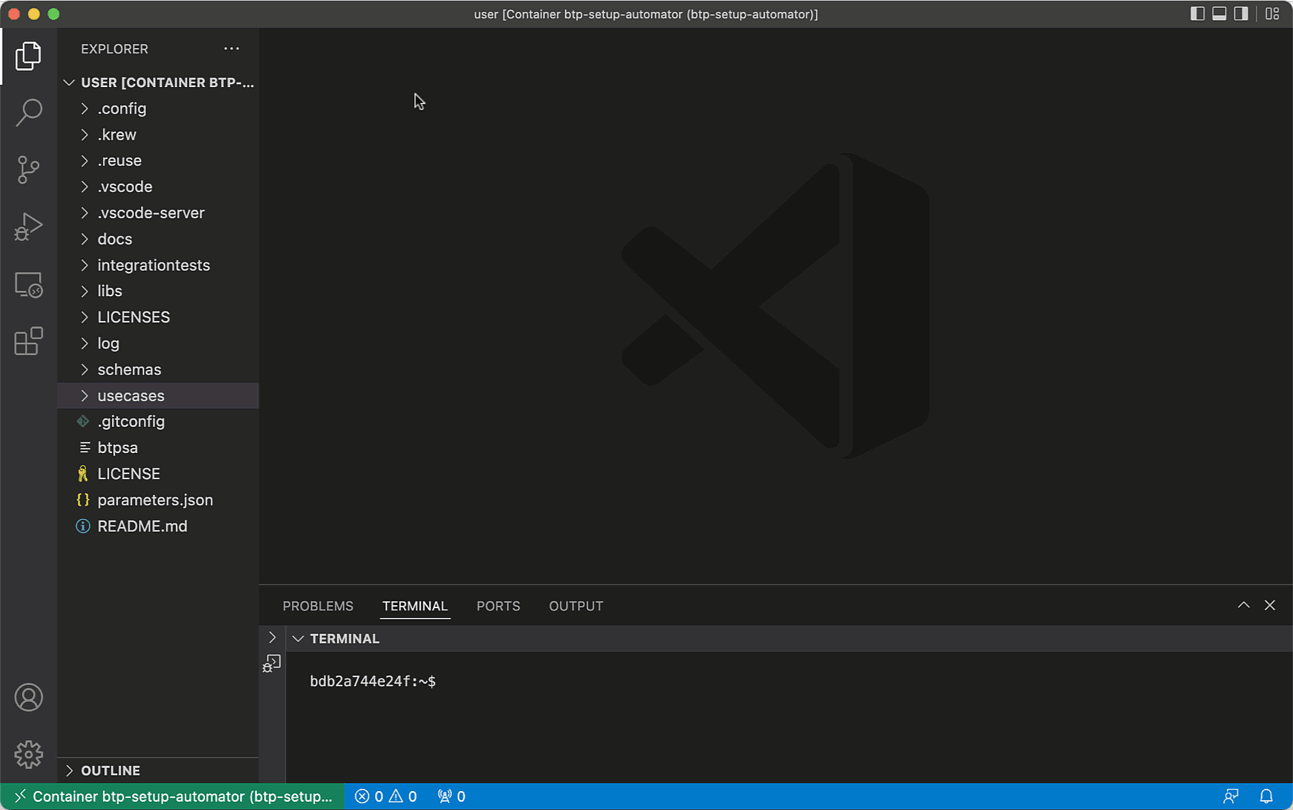Screen dimensions: 1293x810
Task: Click the yellow minimize window button
Action: coord(34,14)
